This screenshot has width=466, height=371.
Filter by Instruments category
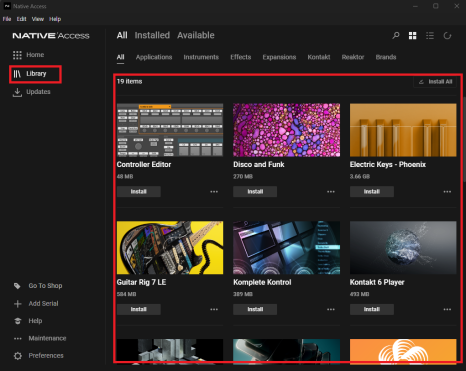pyautogui.click(x=201, y=57)
